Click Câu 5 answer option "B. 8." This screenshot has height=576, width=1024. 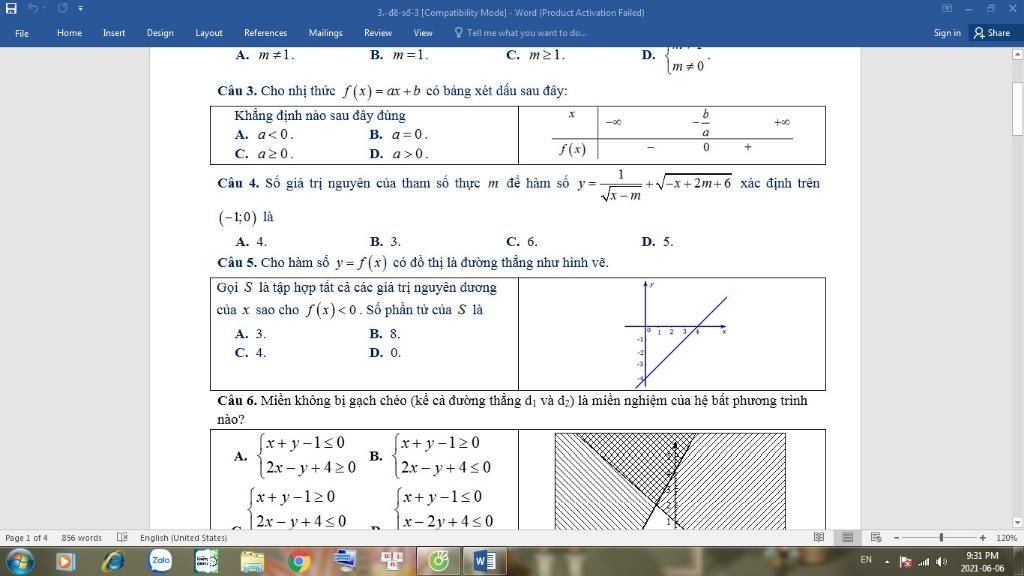click(385, 334)
